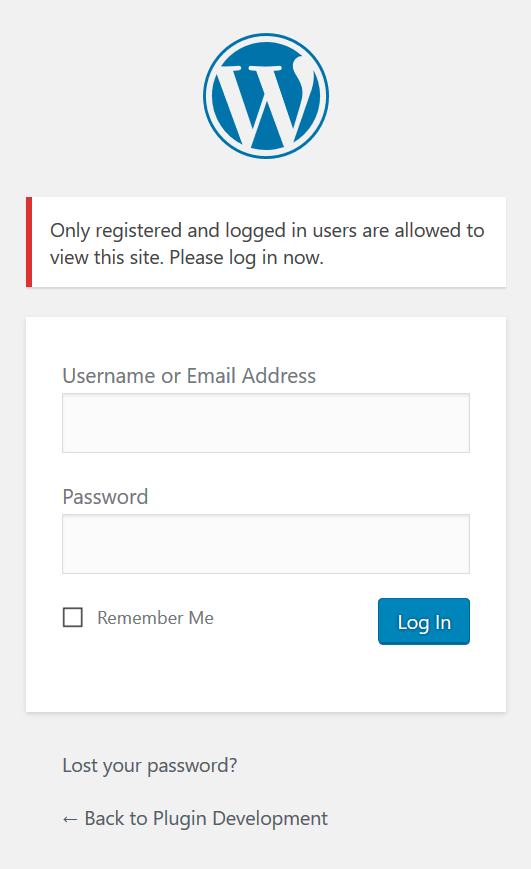Click the blue Log In button
The width and height of the screenshot is (531, 869).
(x=424, y=621)
